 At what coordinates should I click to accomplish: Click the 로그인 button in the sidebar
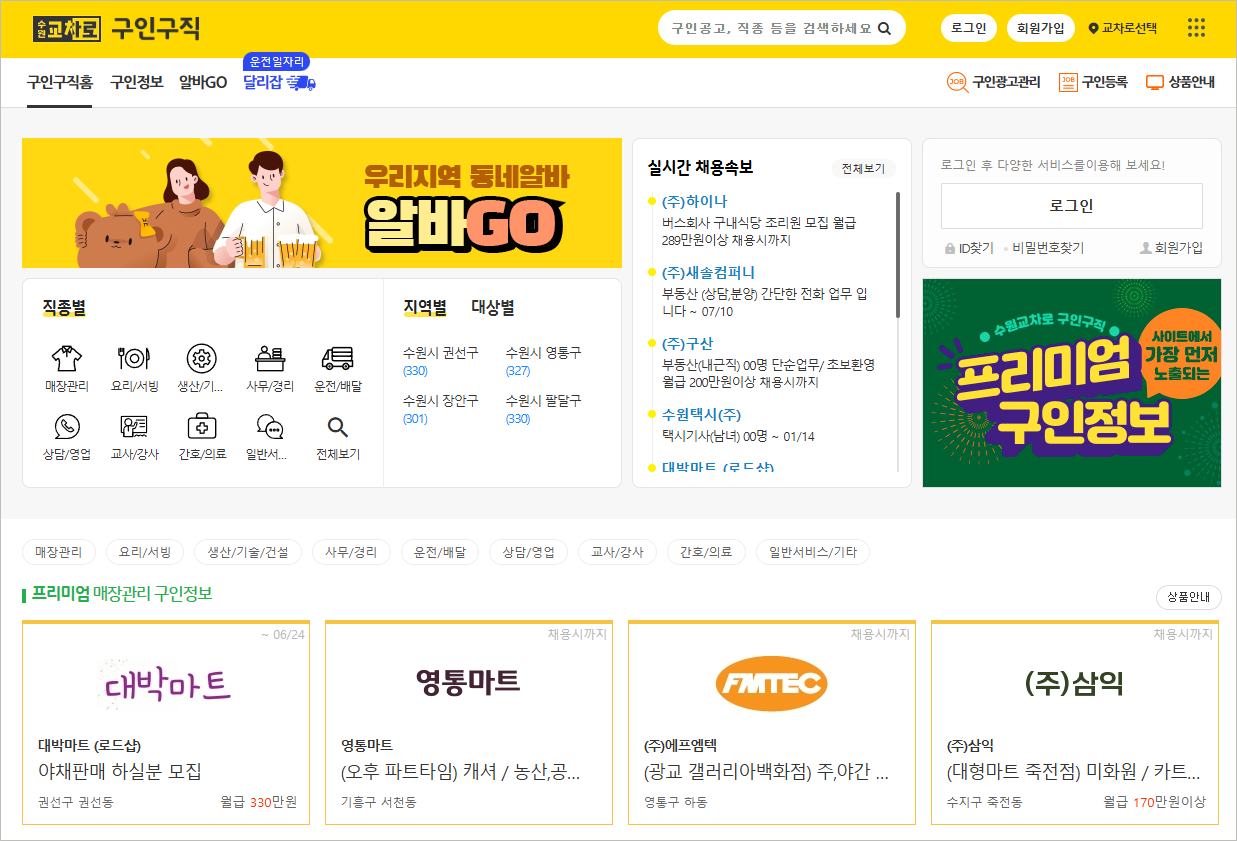click(x=1071, y=205)
